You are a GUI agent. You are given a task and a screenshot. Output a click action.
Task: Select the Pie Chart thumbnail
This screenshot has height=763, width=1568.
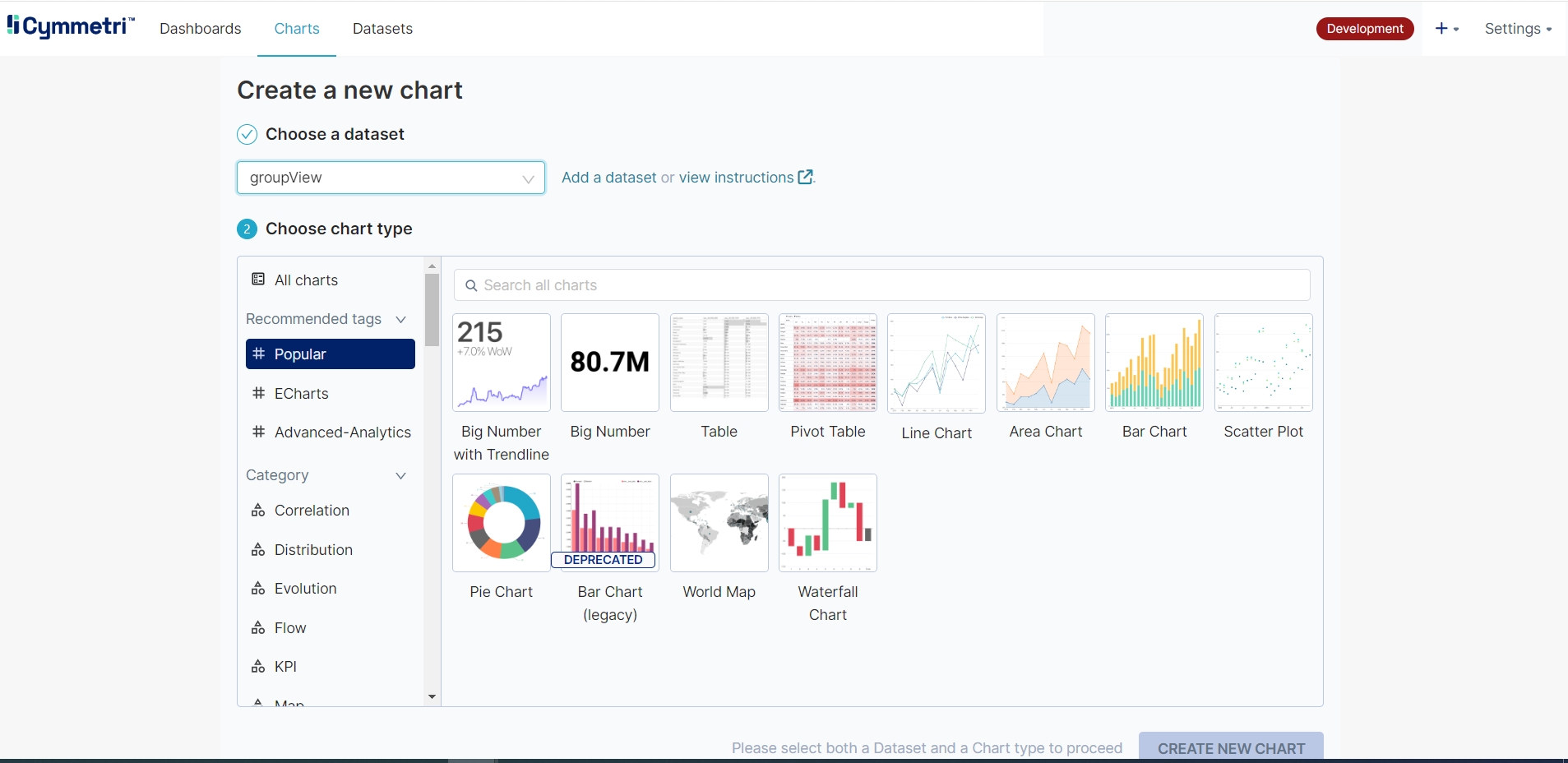[501, 523]
